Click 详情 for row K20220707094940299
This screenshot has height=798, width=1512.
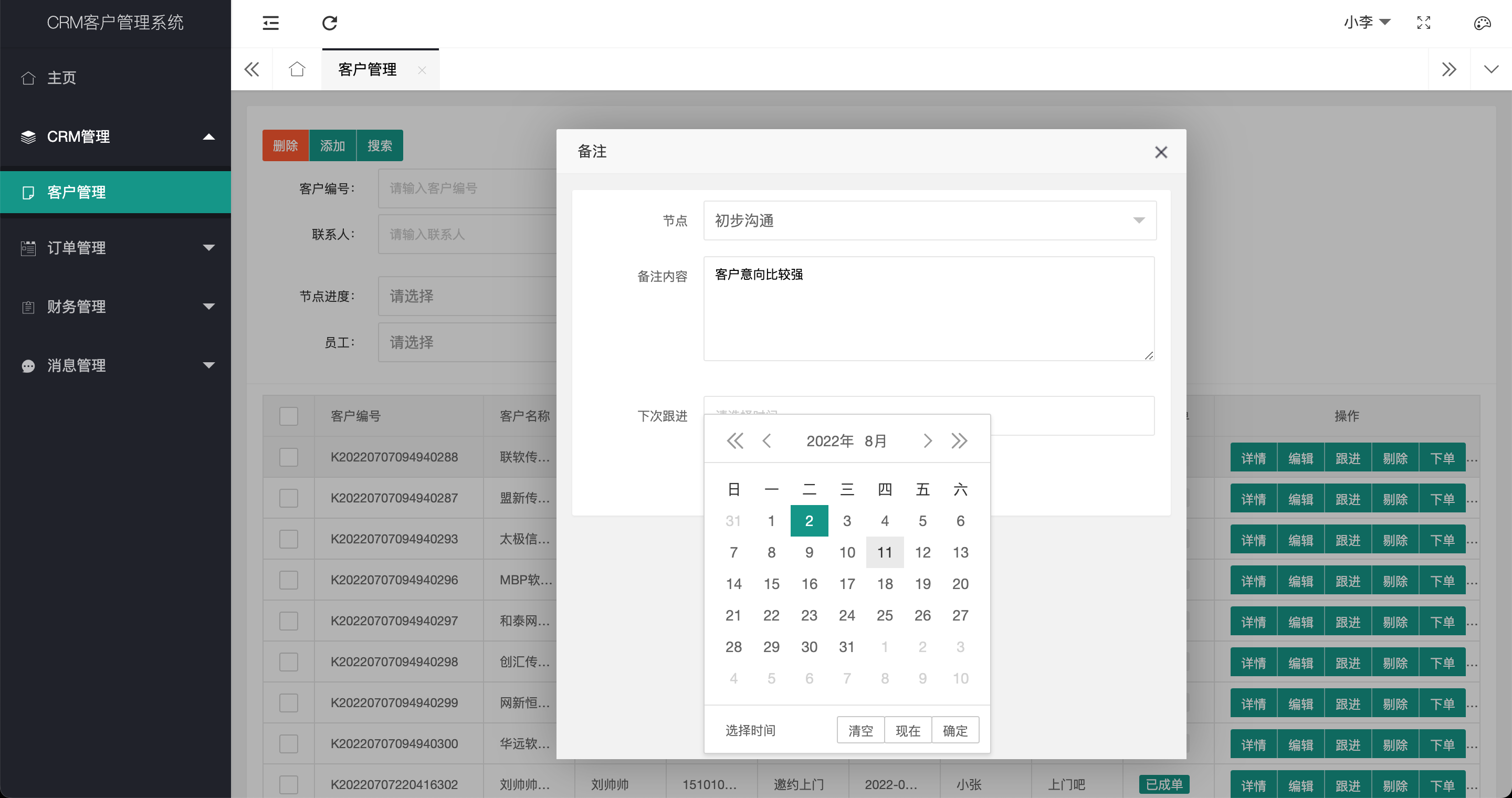coord(1253,703)
